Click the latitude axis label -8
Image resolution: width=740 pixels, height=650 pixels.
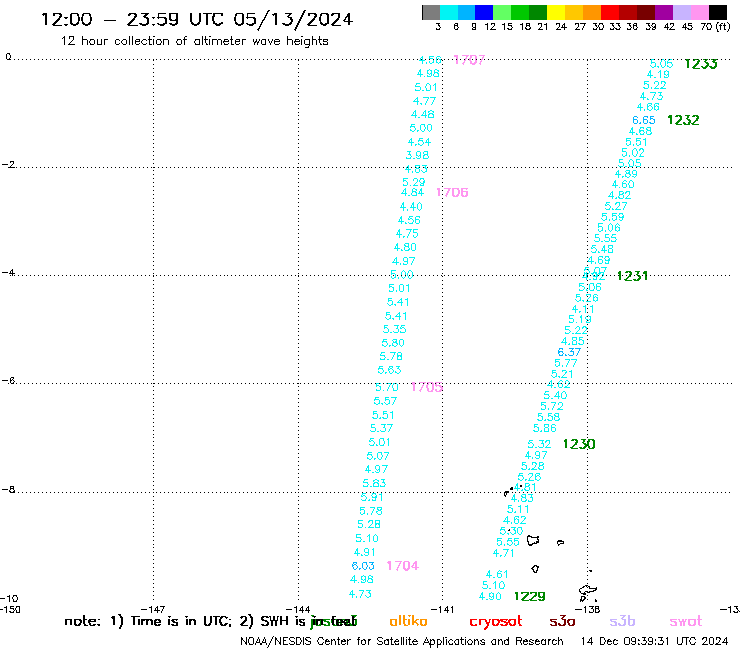pos(8,490)
